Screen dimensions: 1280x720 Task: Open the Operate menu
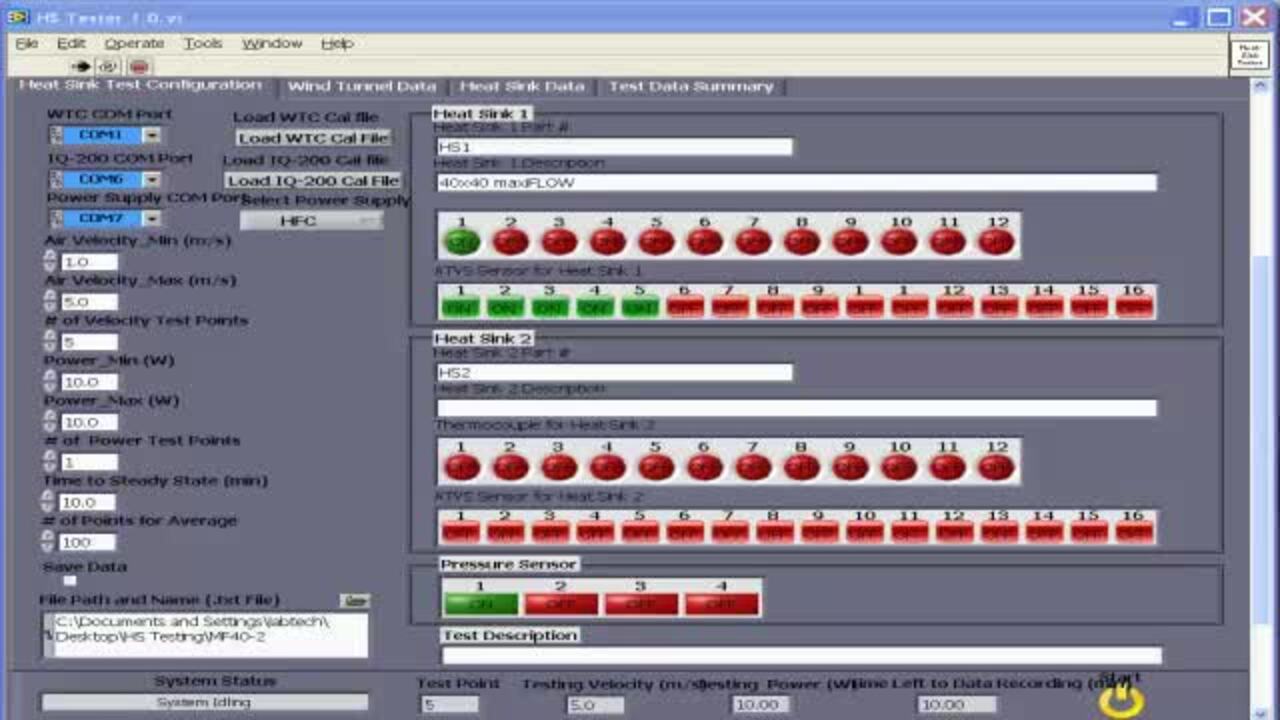point(134,43)
